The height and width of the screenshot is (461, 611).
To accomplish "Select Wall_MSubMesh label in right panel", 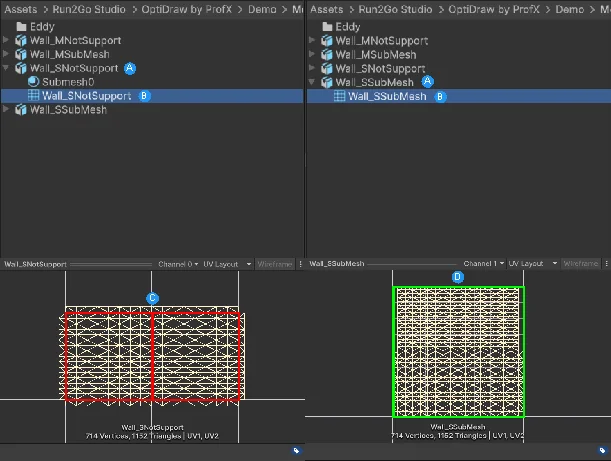I will (x=376, y=55).
